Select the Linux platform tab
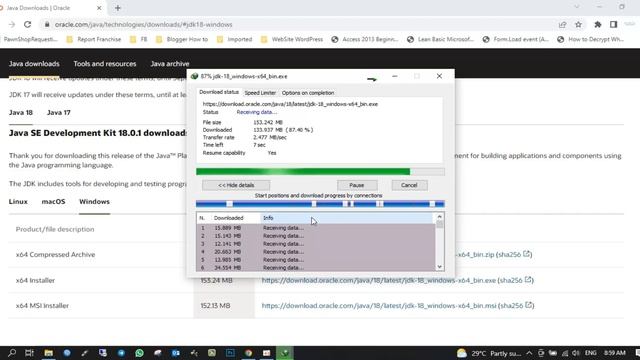640x360 pixels. tap(18, 202)
